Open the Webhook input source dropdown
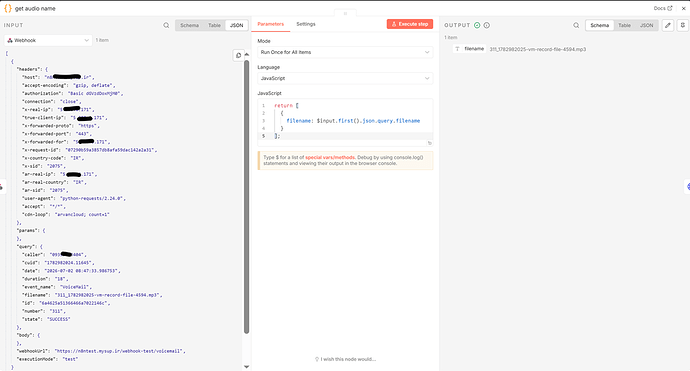 (48, 40)
